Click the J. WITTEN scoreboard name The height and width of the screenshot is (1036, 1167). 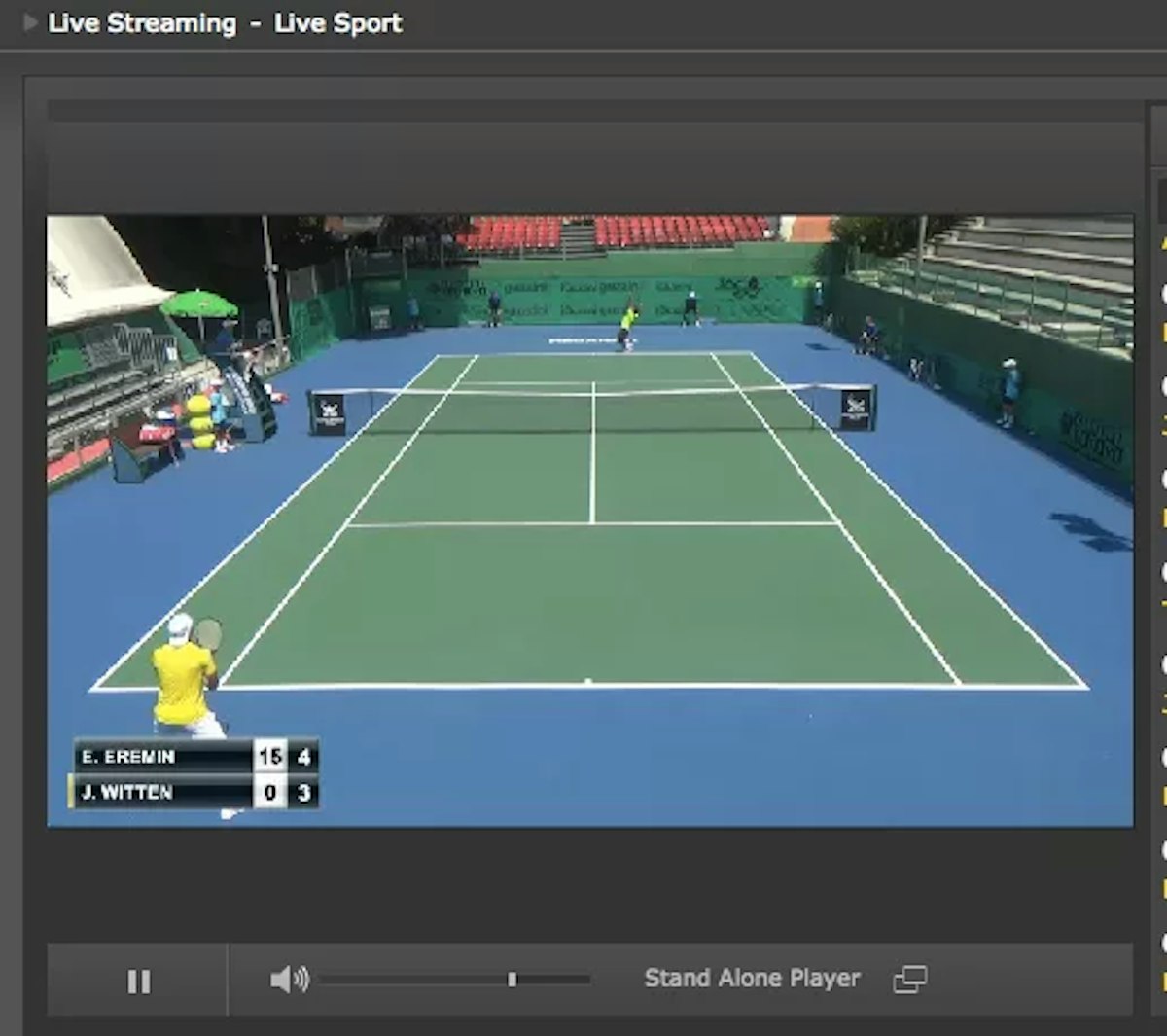pyautogui.click(x=126, y=793)
